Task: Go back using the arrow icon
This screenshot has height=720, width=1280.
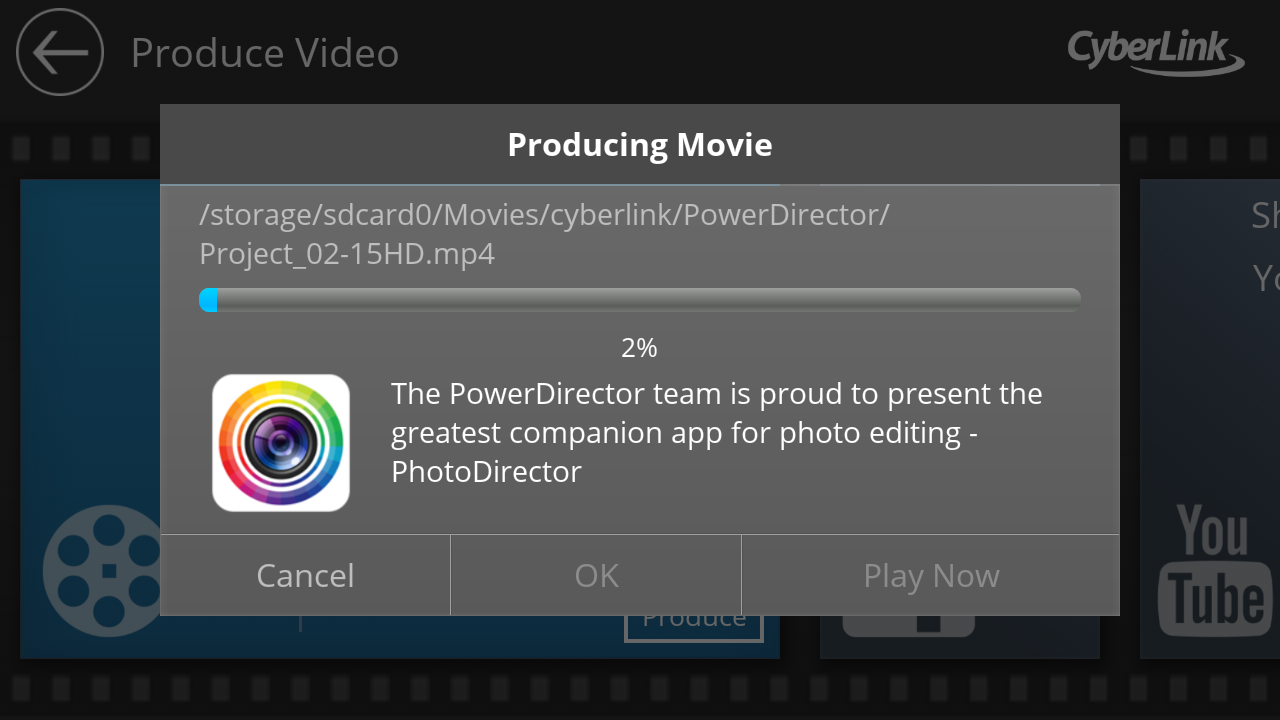Action: click(60, 52)
